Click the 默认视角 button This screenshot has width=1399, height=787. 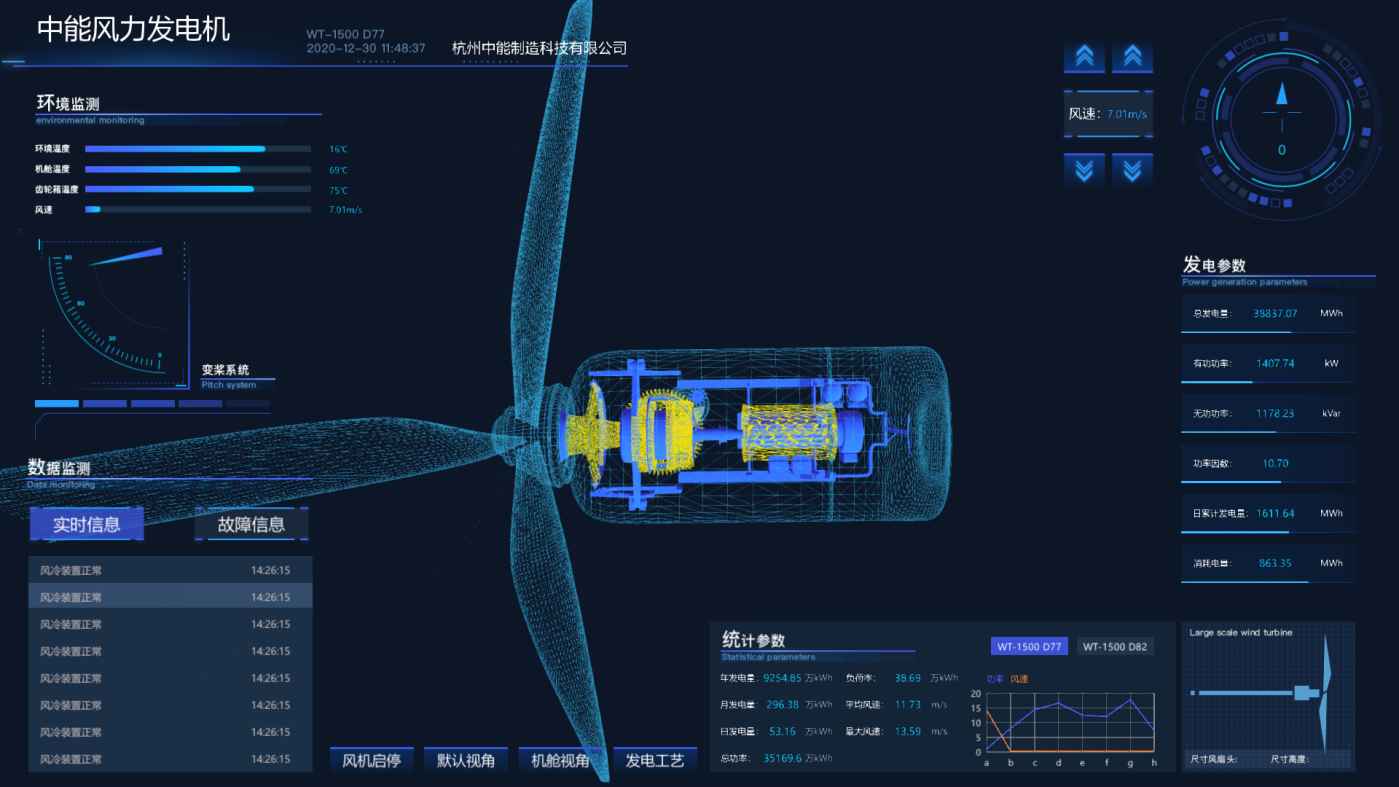pos(465,760)
